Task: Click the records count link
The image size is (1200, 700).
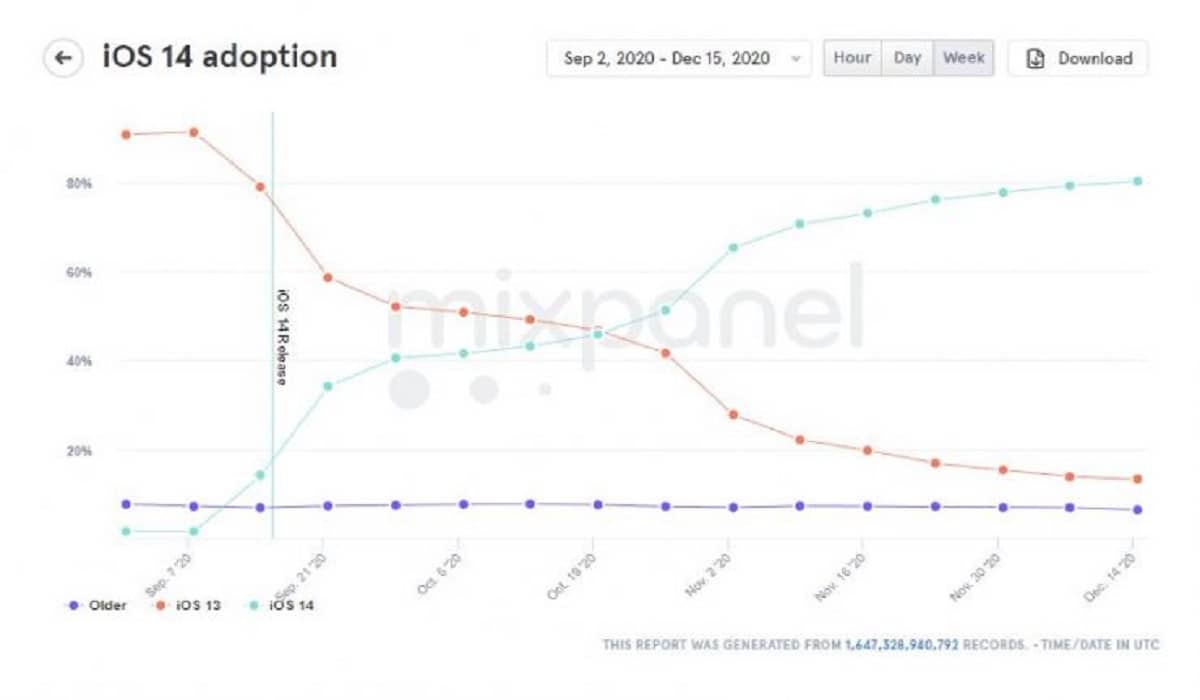Action: tap(901, 645)
